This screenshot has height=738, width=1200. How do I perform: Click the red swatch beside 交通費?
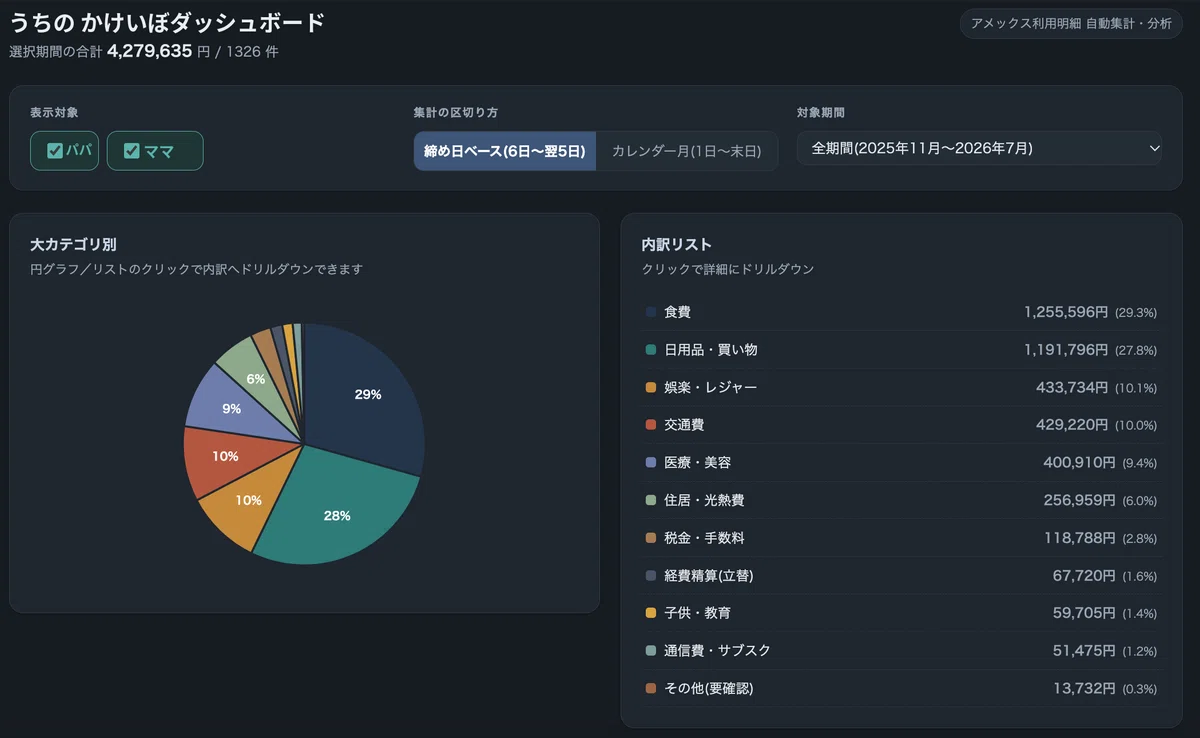click(x=651, y=425)
